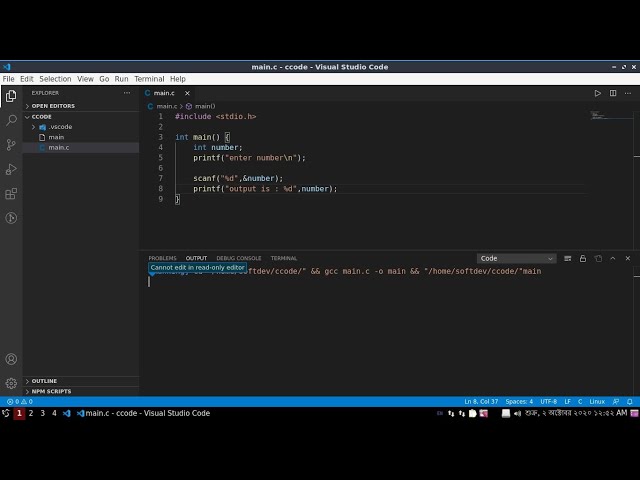The width and height of the screenshot is (640, 480).
Task: Switch to the Output panel tab
Action: click(196, 258)
